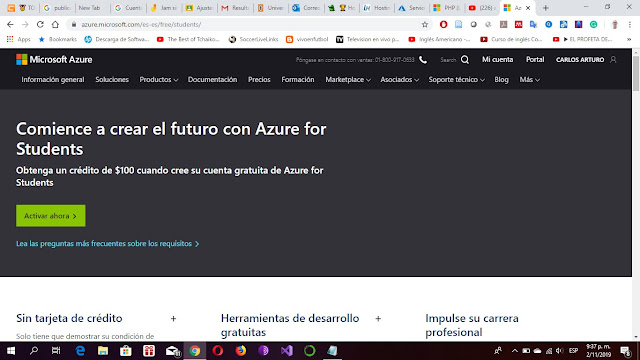
Task: Open the notification center icon
Action: (x=625, y=351)
